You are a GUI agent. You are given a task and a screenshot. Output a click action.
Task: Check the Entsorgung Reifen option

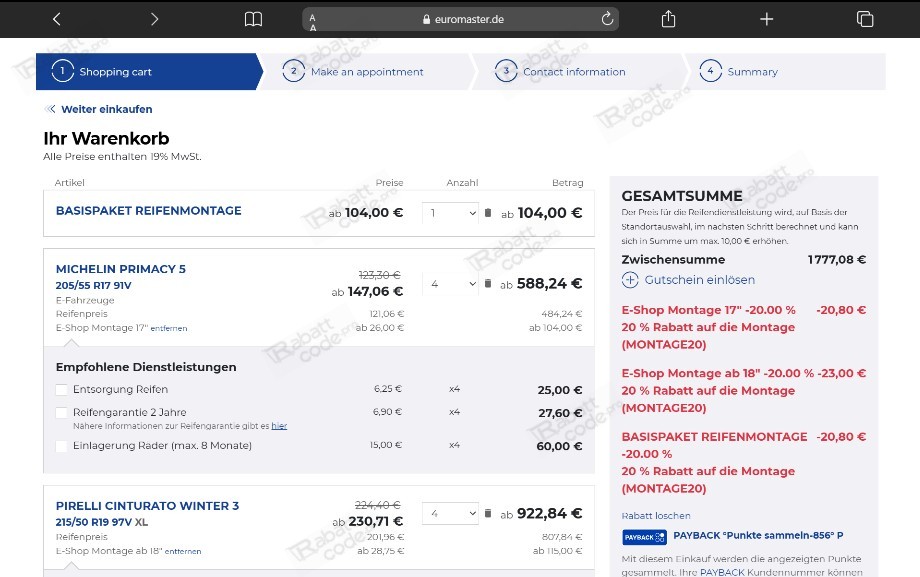(61, 390)
